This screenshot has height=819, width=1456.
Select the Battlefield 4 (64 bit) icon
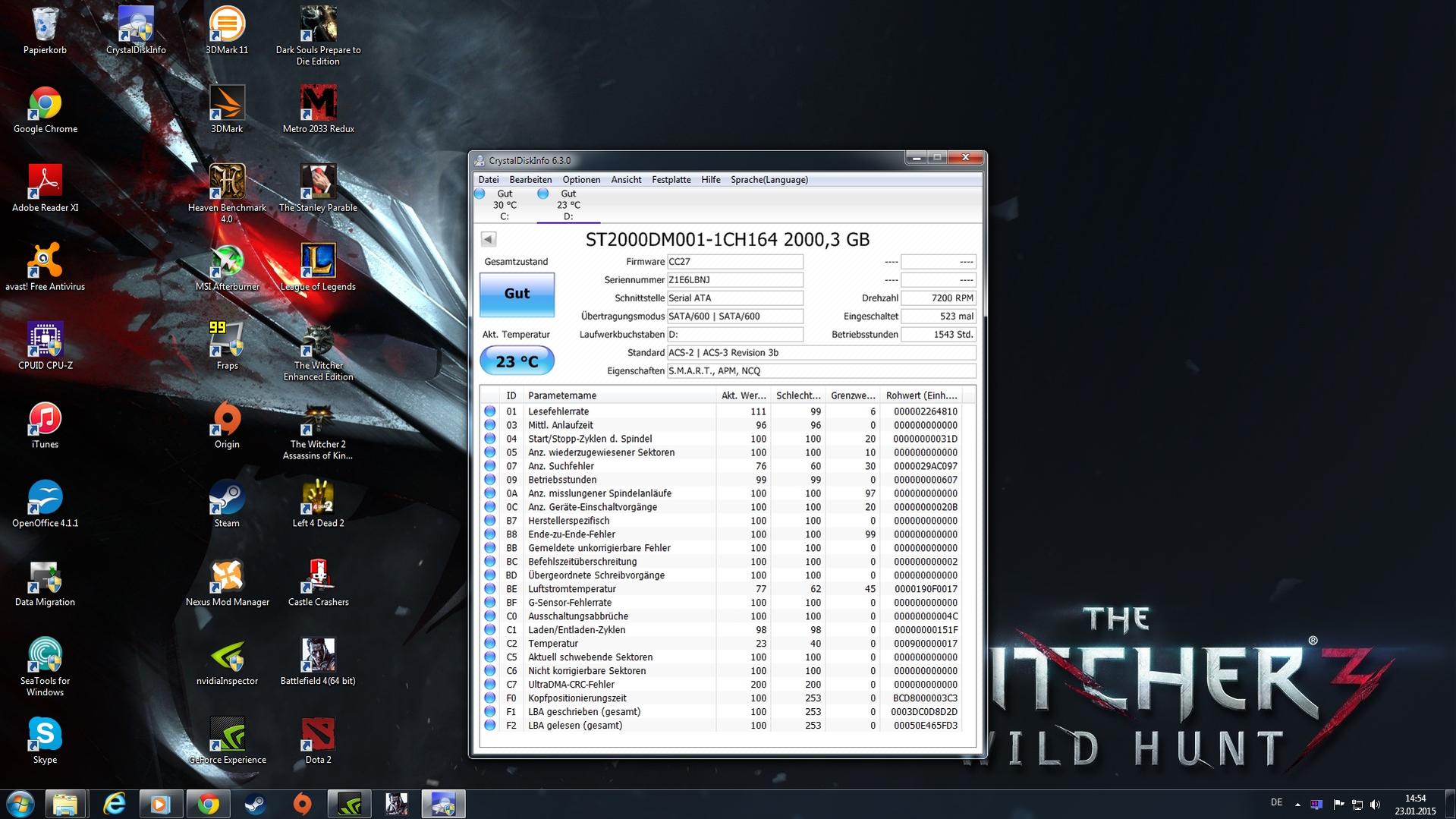click(x=318, y=663)
